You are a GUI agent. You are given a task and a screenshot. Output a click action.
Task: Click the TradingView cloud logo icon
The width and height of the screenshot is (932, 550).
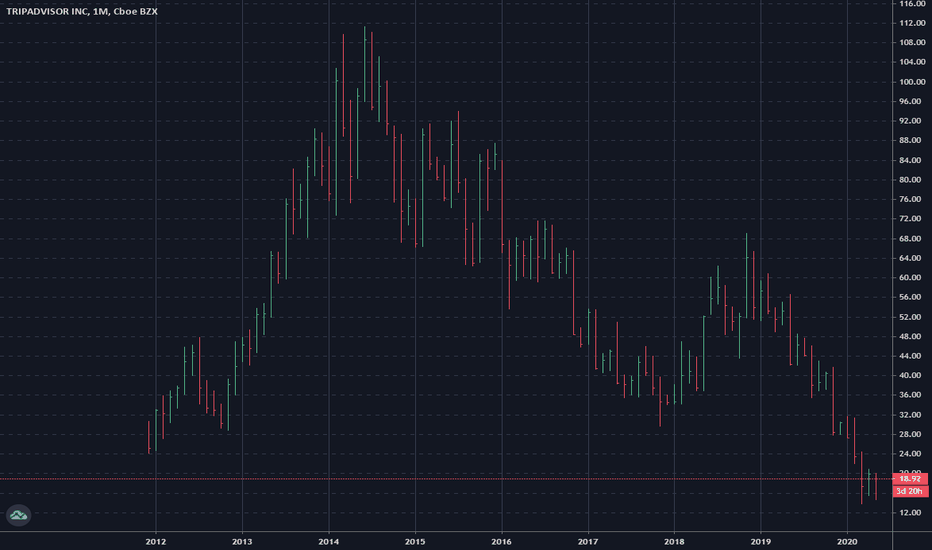pos(18,515)
